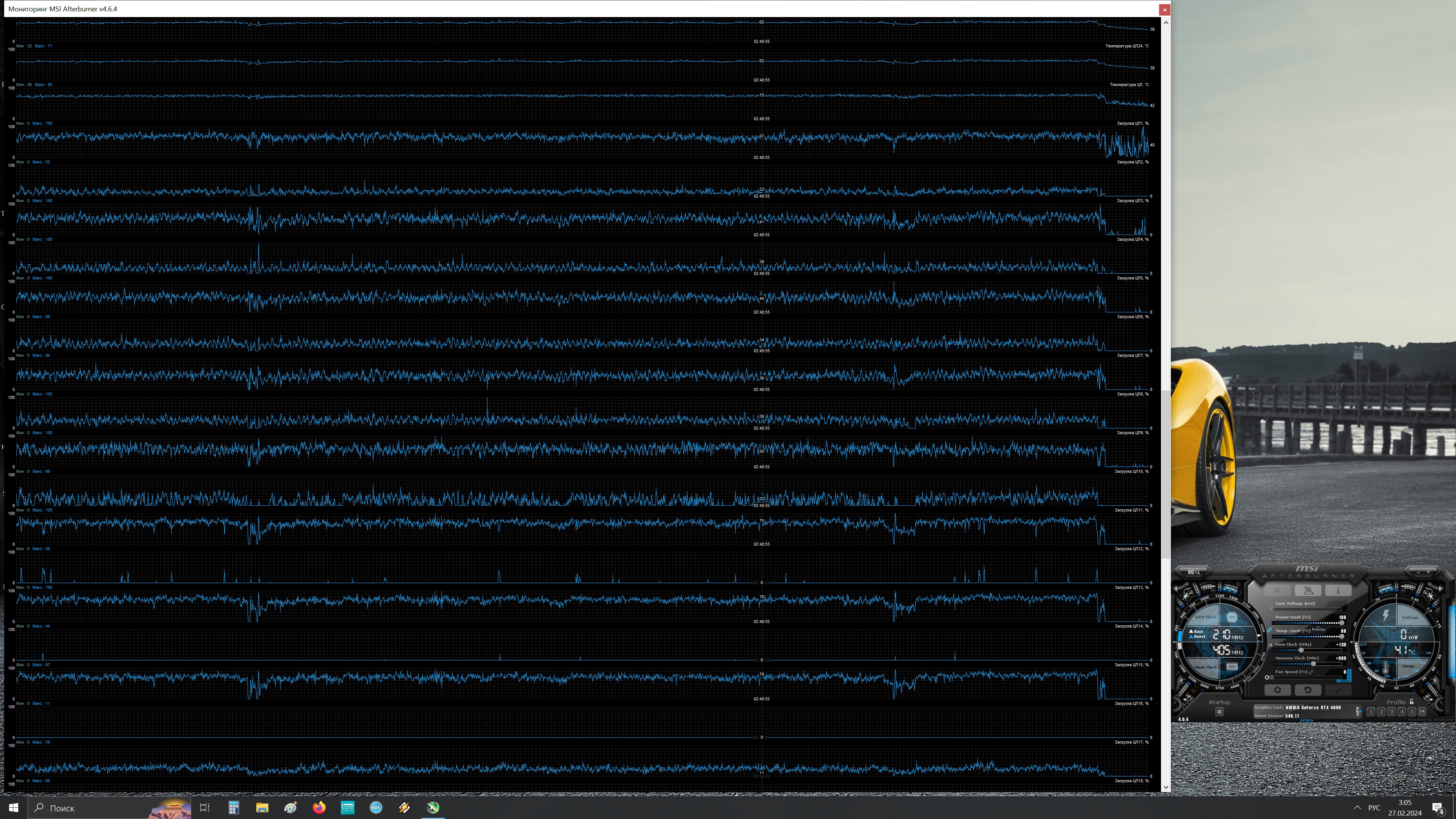
Task: Open the OC Scanner button
Action: (x=1193, y=571)
